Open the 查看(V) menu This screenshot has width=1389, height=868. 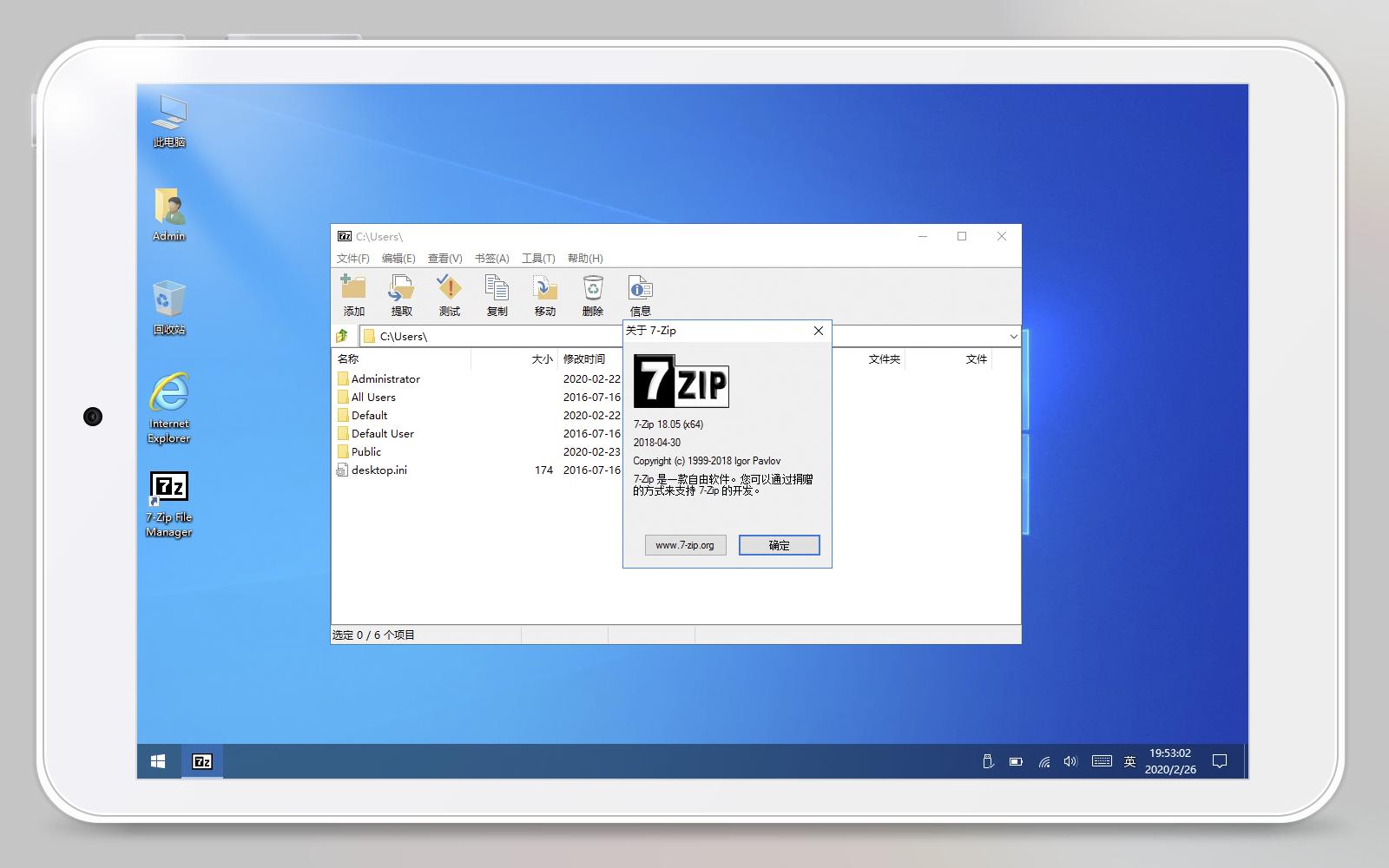(x=444, y=258)
